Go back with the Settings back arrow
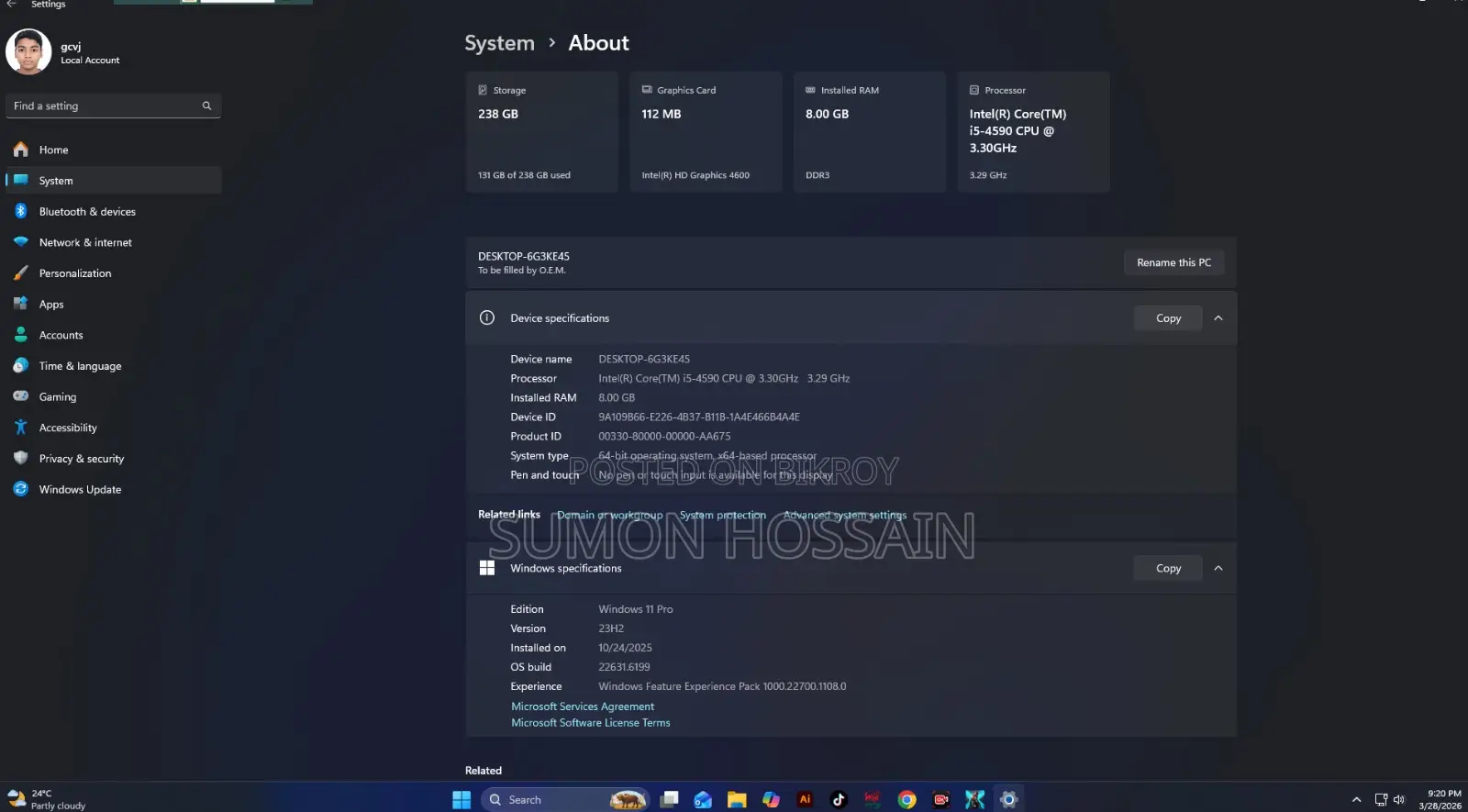Screen dimensions: 1468x812 12,5
